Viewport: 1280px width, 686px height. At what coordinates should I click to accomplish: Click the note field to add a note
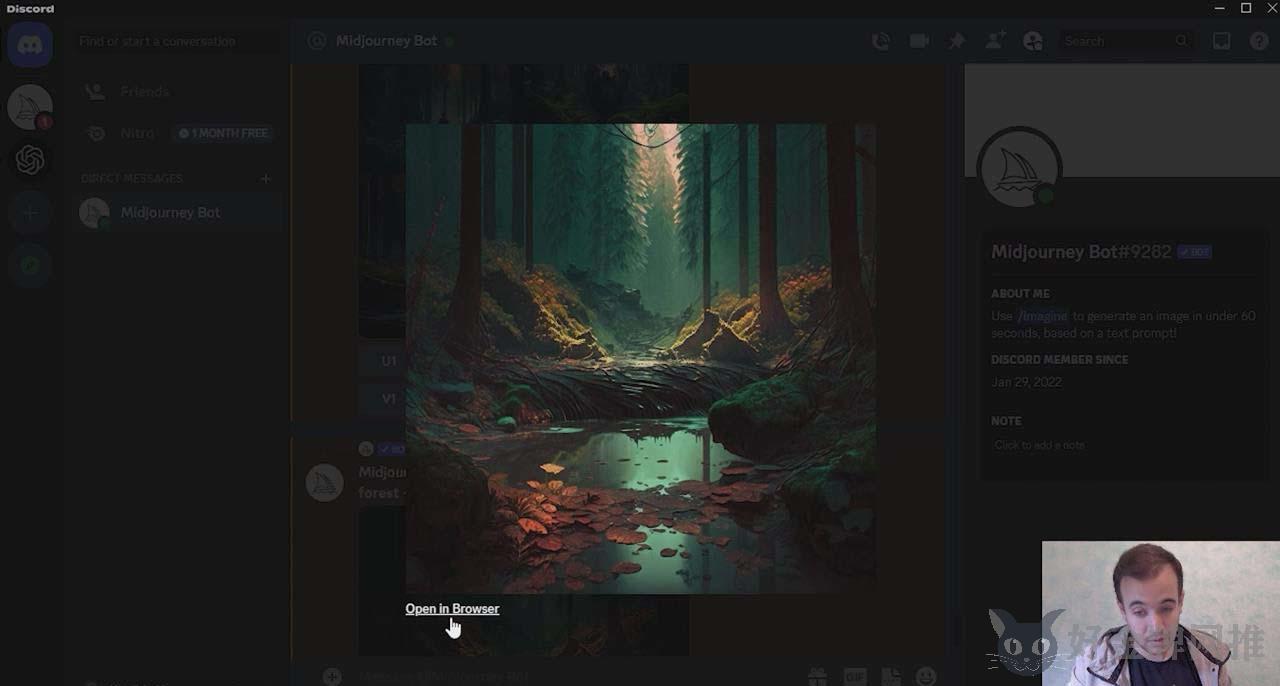point(1121,445)
